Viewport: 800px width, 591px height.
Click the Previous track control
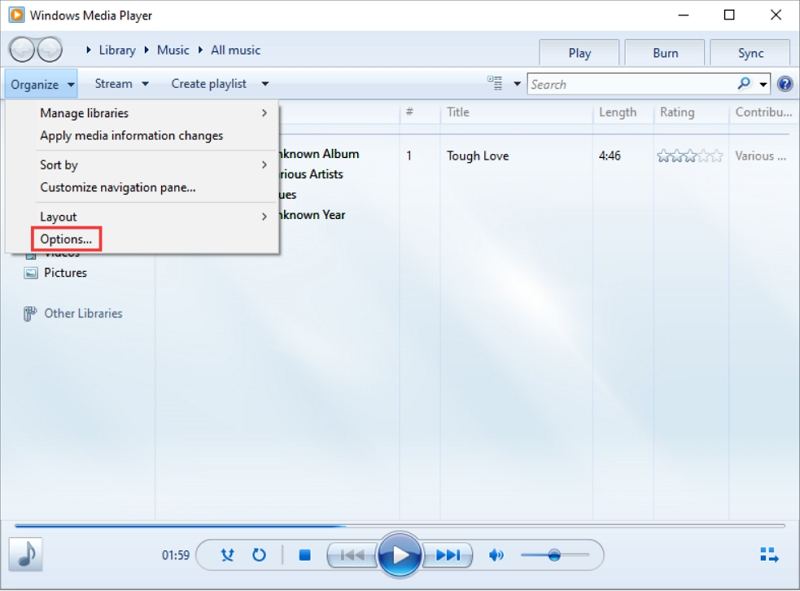click(x=351, y=556)
